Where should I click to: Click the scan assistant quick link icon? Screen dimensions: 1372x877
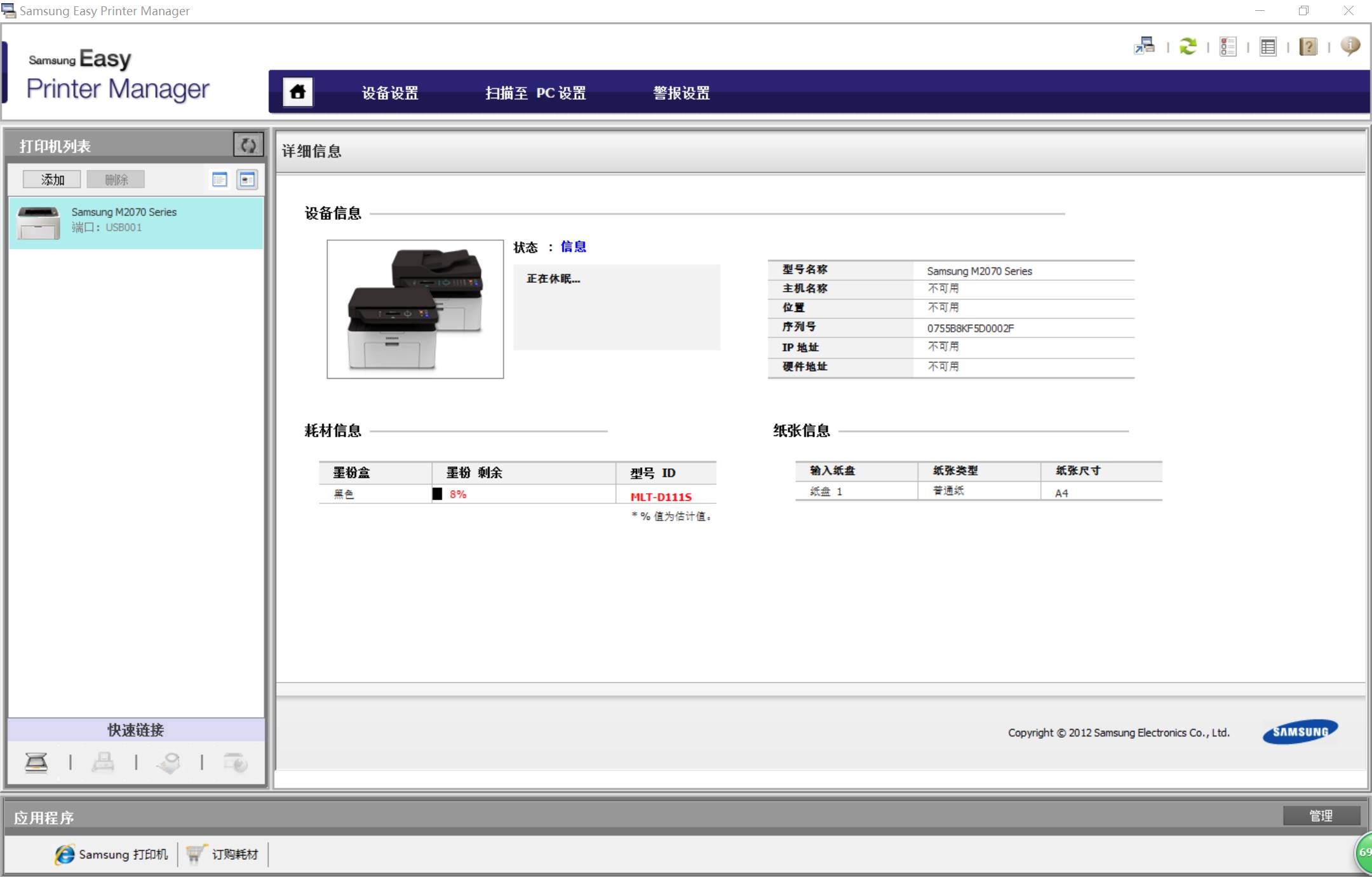tap(168, 761)
